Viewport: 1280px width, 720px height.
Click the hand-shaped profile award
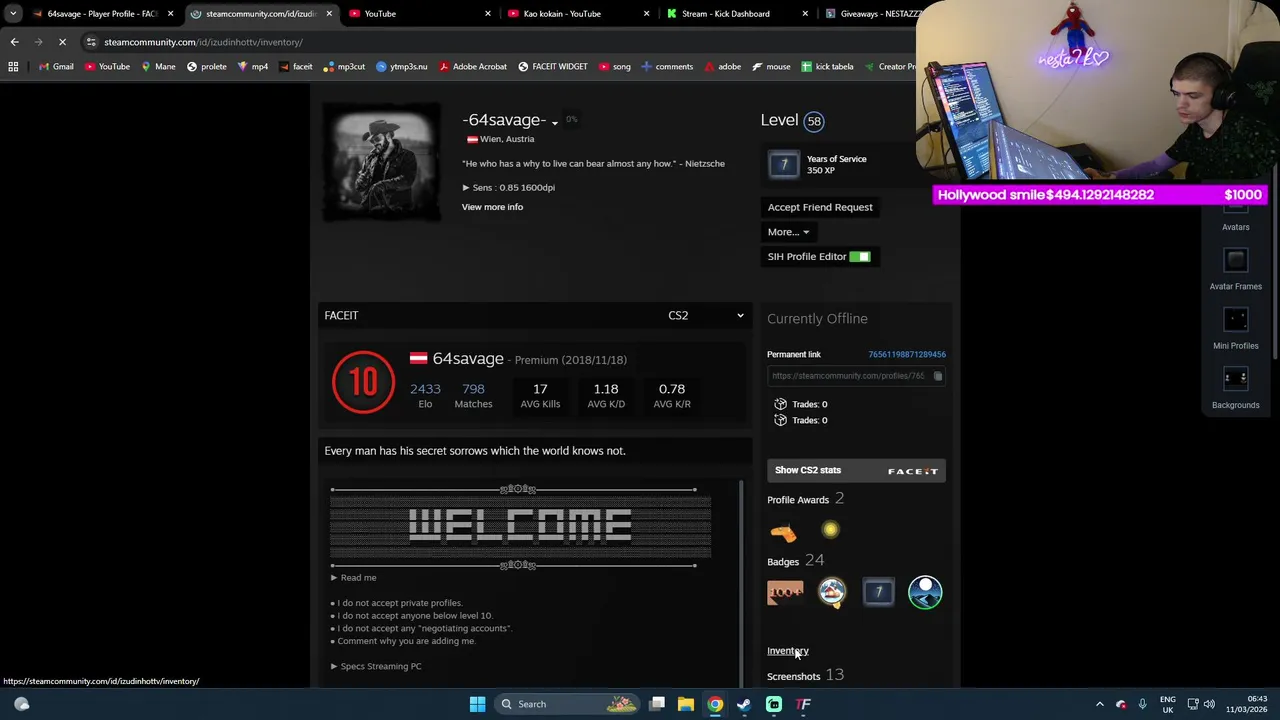783,532
